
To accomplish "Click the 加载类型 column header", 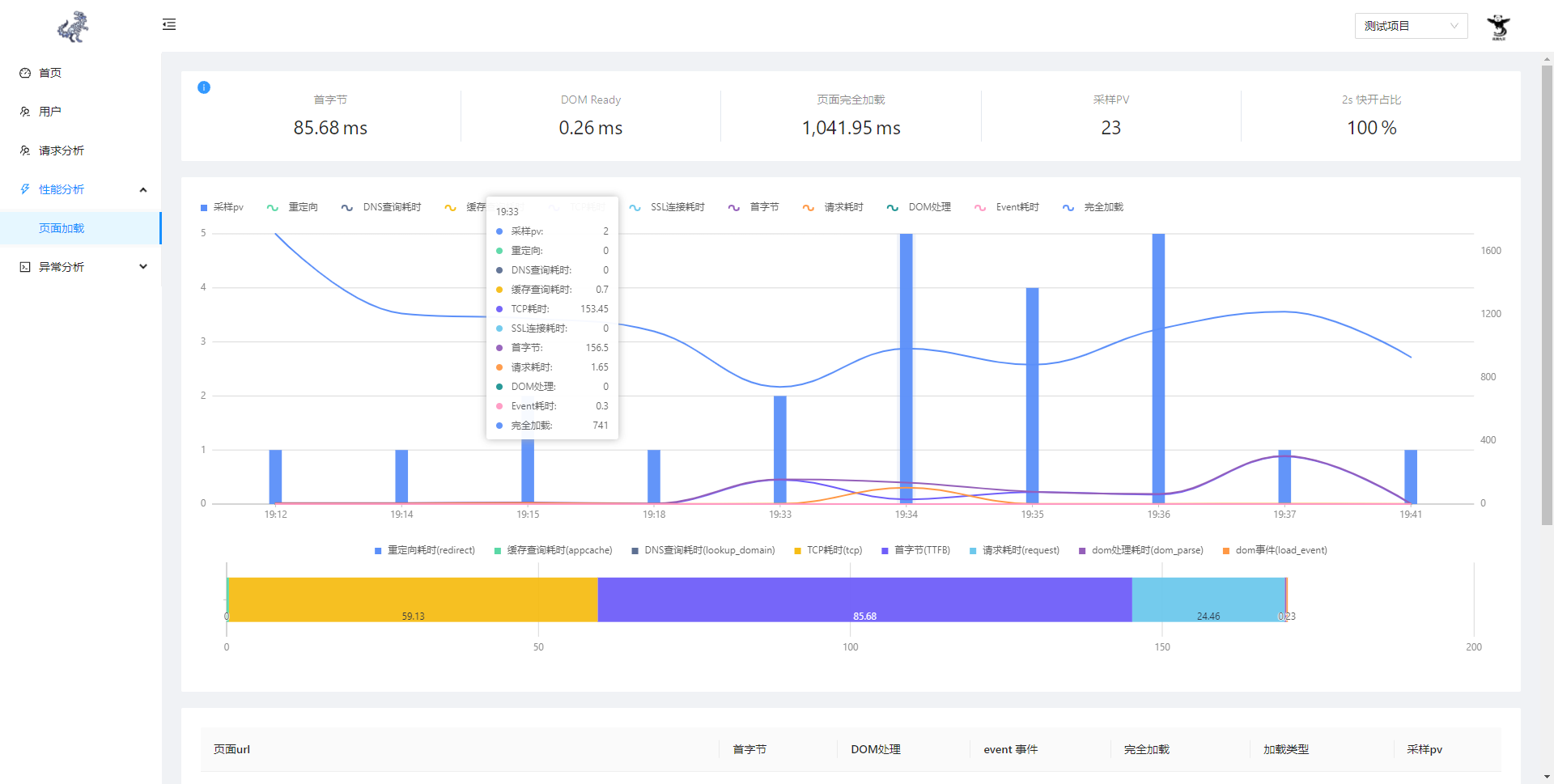I will tap(1286, 749).
